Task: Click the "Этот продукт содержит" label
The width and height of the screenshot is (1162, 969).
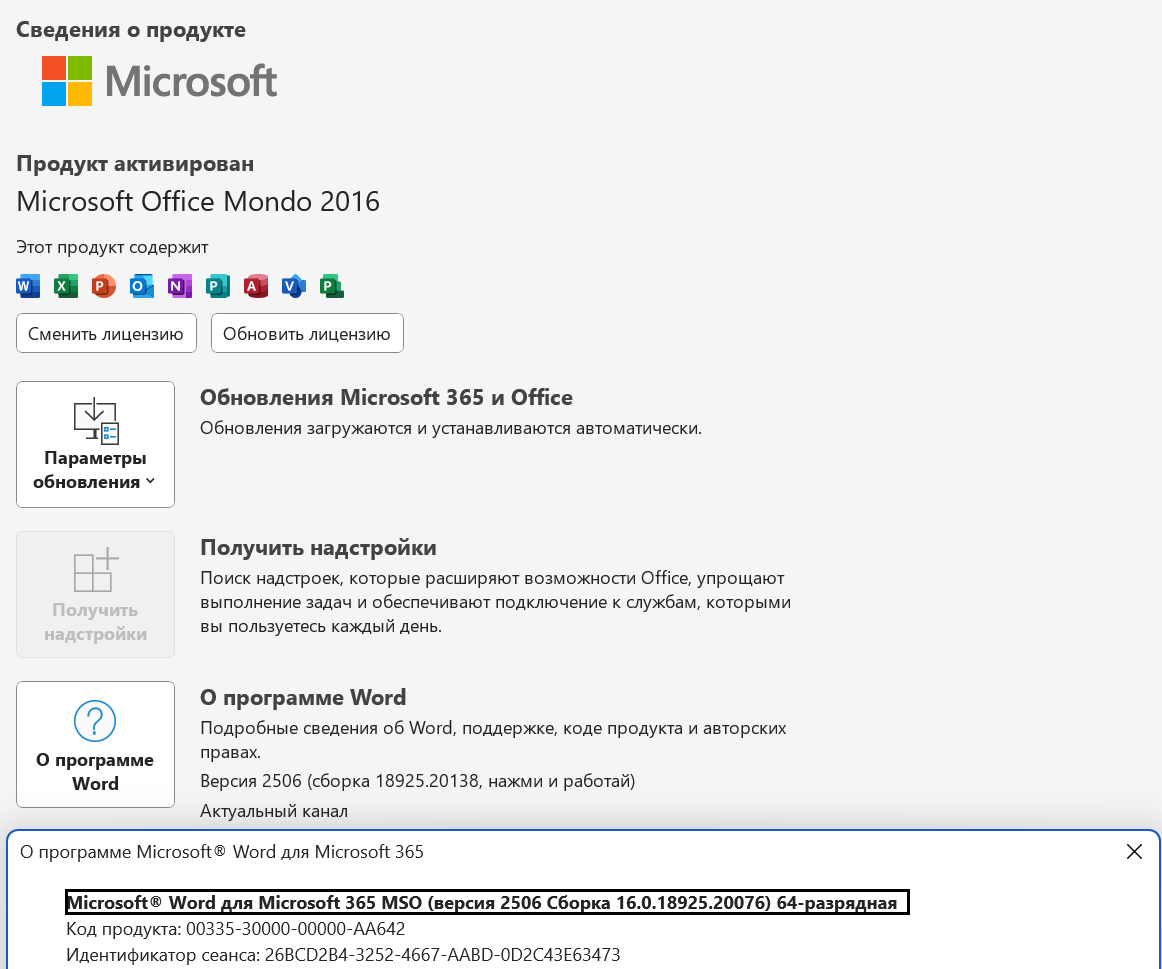Action: [112, 247]
